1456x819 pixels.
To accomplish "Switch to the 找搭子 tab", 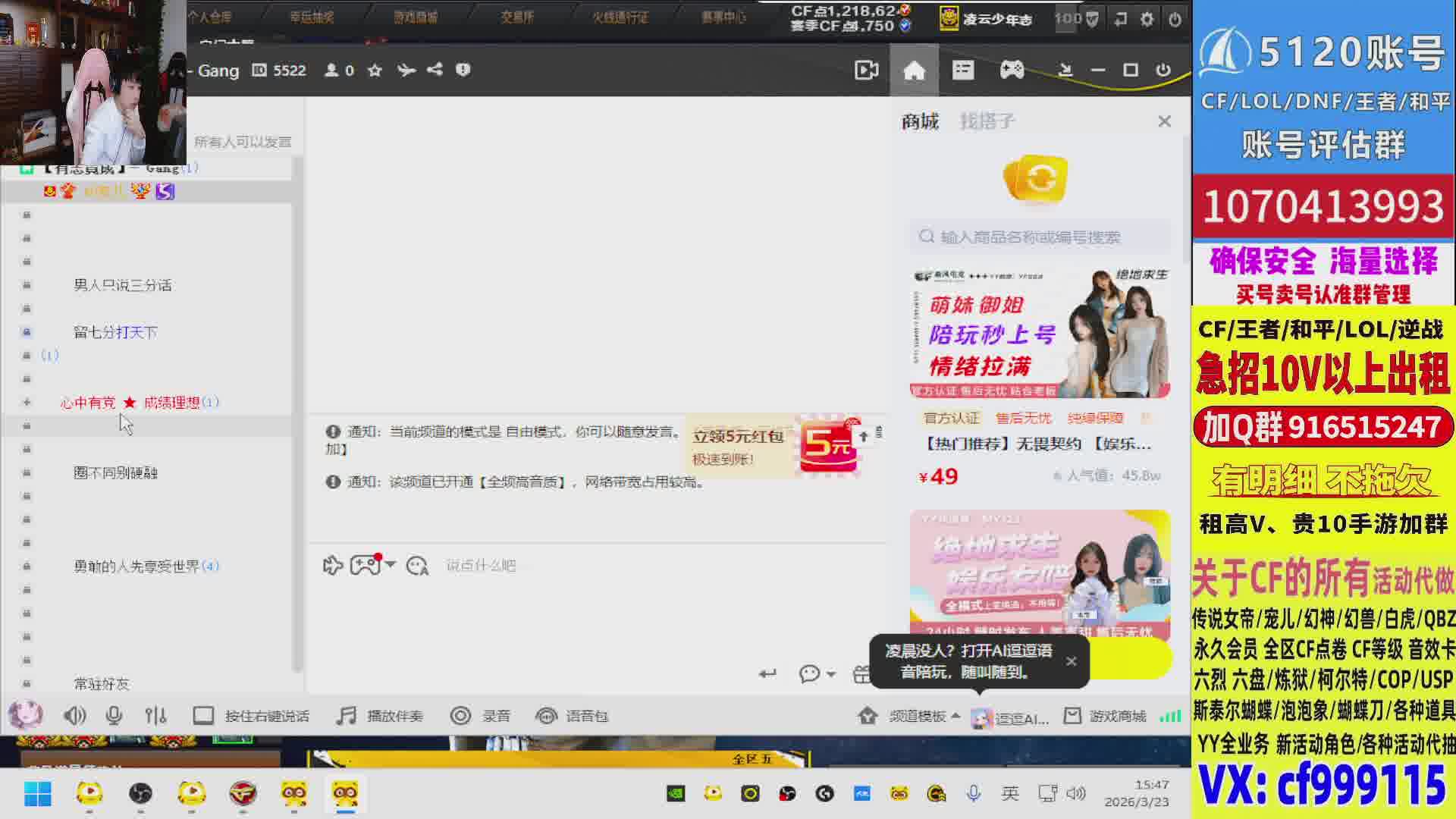I will pos(987,121).
